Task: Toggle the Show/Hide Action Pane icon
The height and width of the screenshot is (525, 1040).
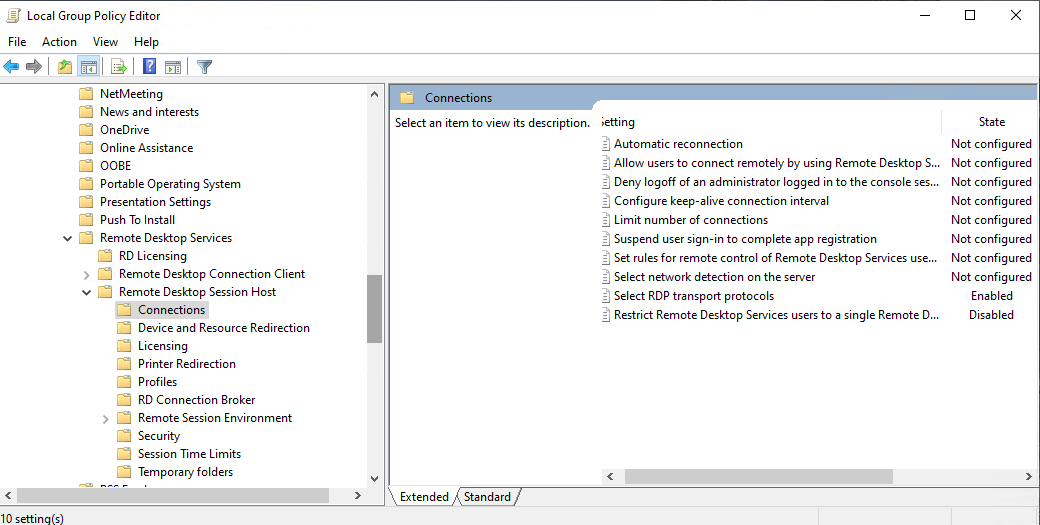Action: (173, 67)
